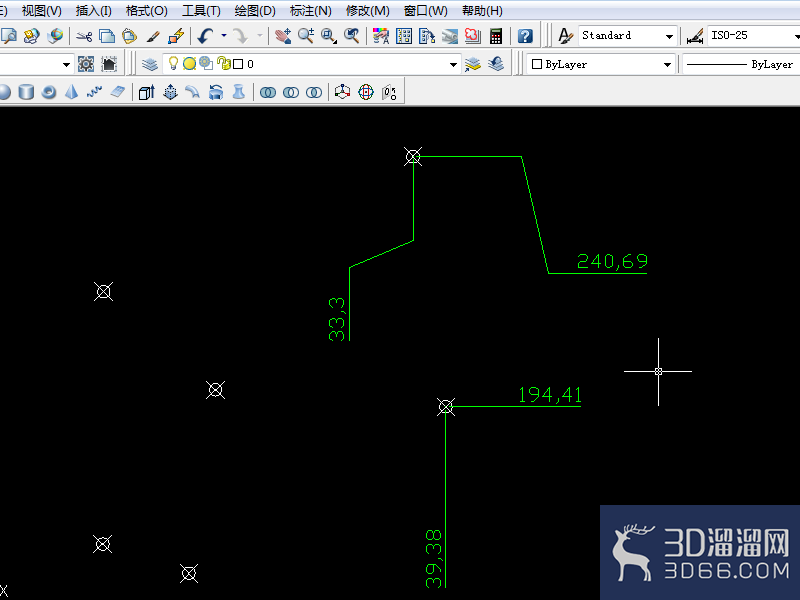Select the Loft tool
Viewport: 800px width, 600px height.
pos(239,92)
